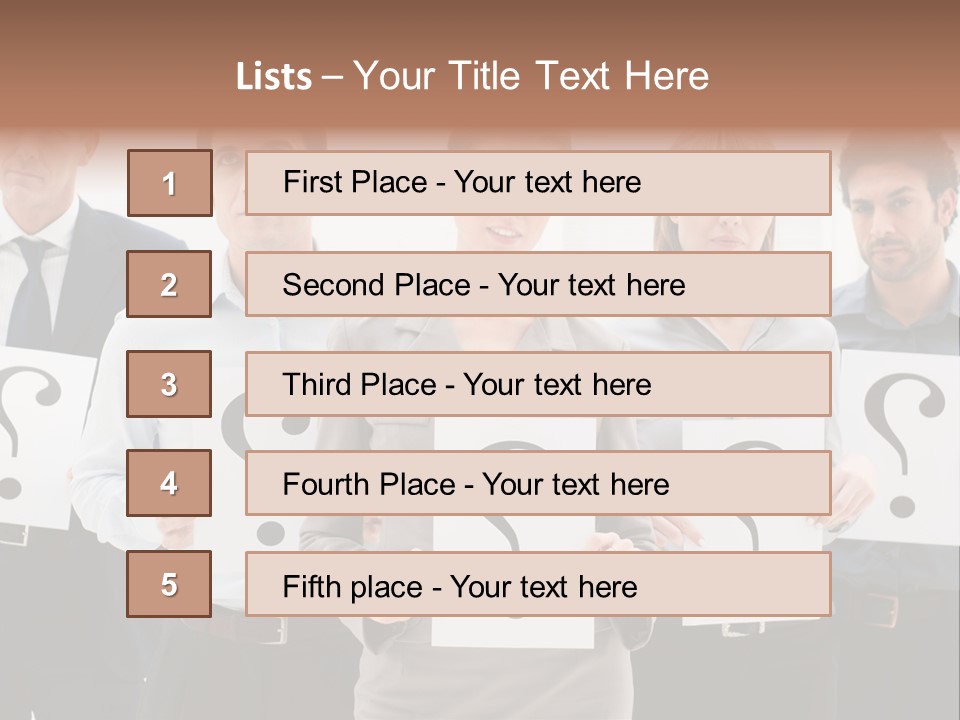Select the First Place text box
The height and width of the screenshot is (720, 960).
(x=538, y=183)
